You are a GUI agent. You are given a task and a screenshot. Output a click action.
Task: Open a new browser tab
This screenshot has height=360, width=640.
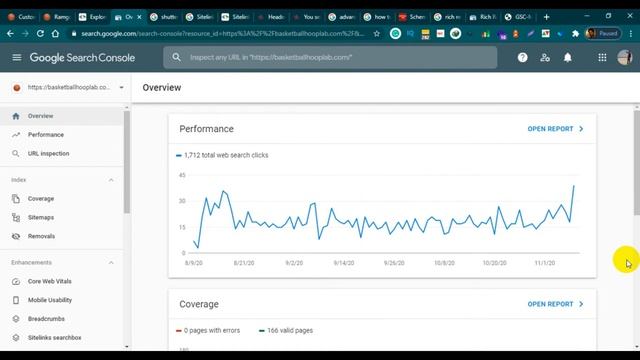click(546, 17)
